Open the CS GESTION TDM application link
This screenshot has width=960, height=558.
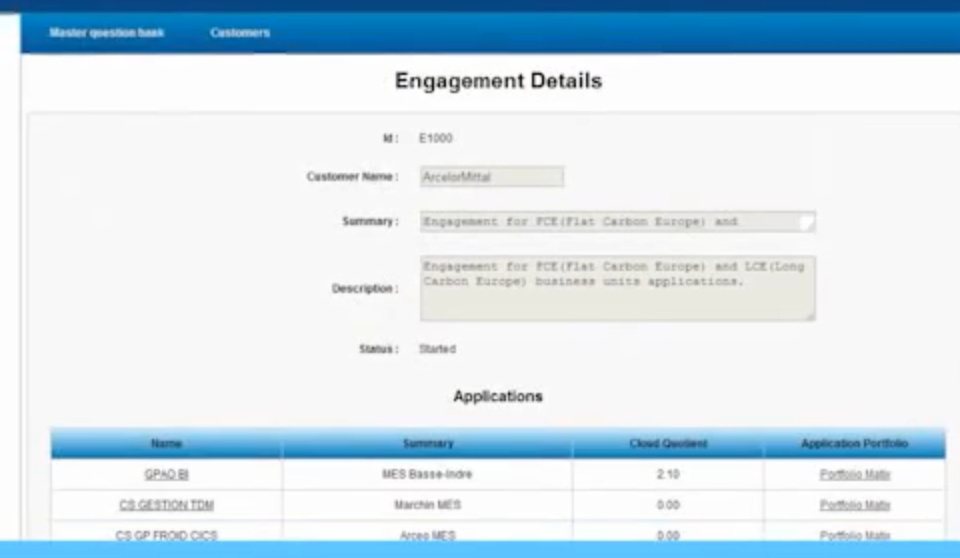coord(167,505)
